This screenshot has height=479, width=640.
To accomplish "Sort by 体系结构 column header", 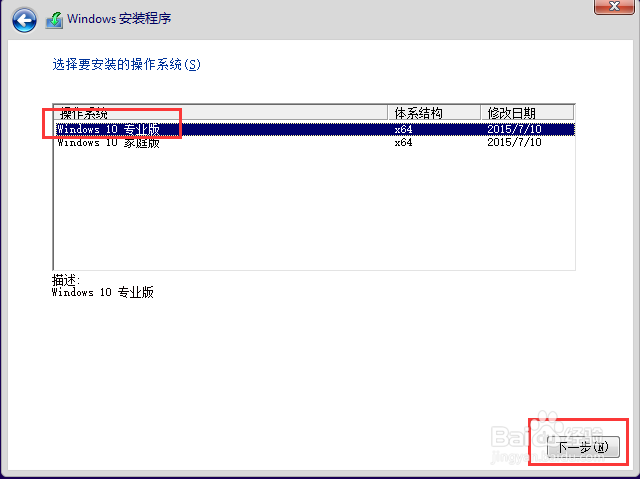I will pyautogui.click(x=434, y=113).
